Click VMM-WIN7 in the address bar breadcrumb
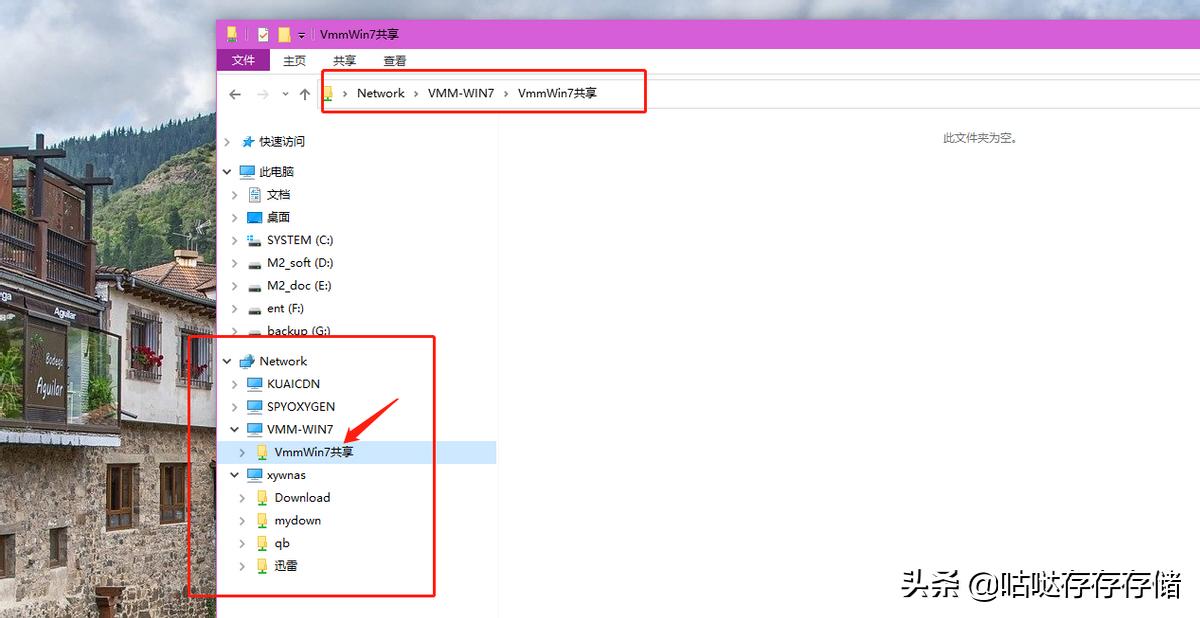The width and height of the screenshot is (1200, 618). (x=461, y=93)
